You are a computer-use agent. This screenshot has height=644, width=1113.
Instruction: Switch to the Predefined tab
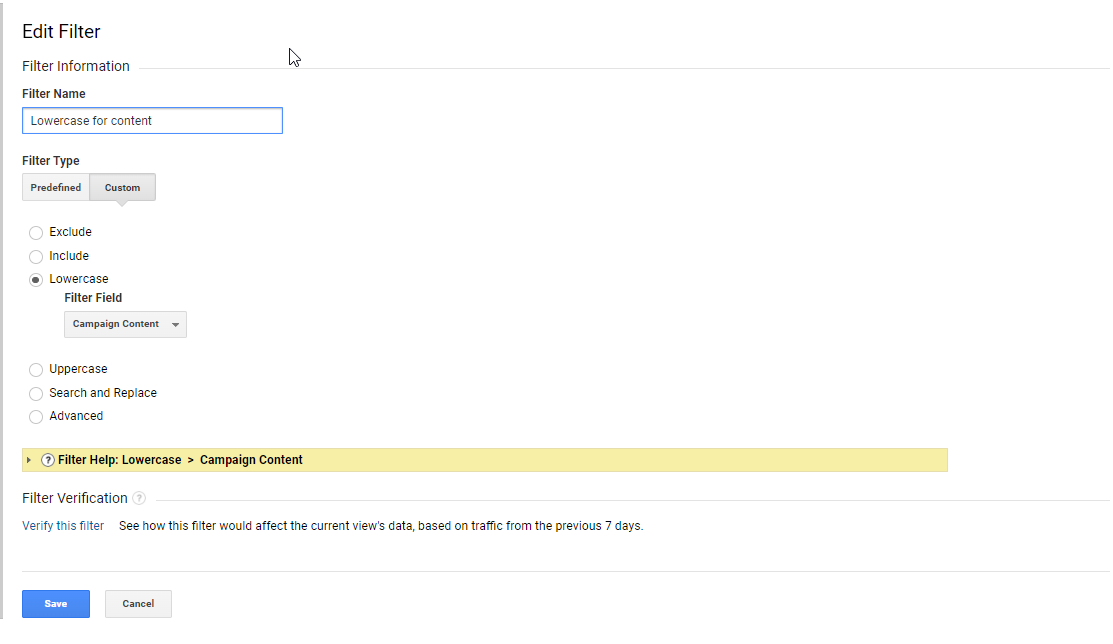(x=55, y=187)
